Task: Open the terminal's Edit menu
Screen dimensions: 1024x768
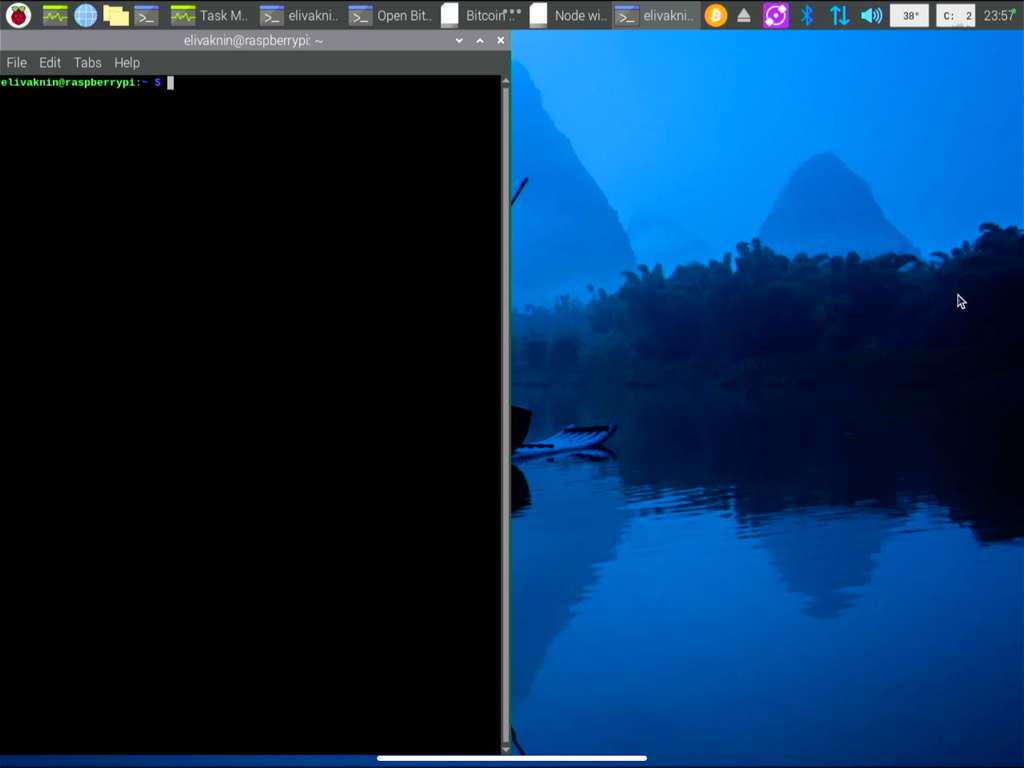Action: point(49,62)
